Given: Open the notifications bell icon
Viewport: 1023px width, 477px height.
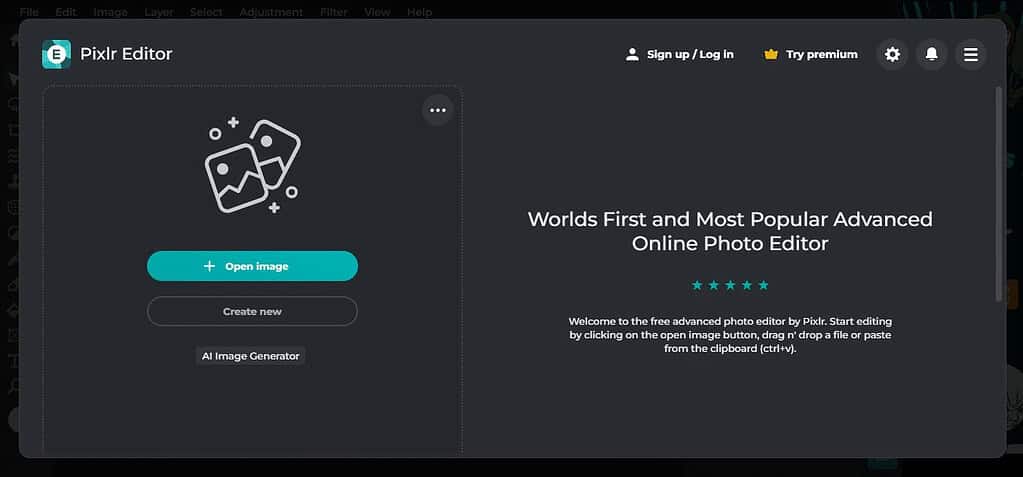Looking at the screenshot, I should (x=932, y=54).
